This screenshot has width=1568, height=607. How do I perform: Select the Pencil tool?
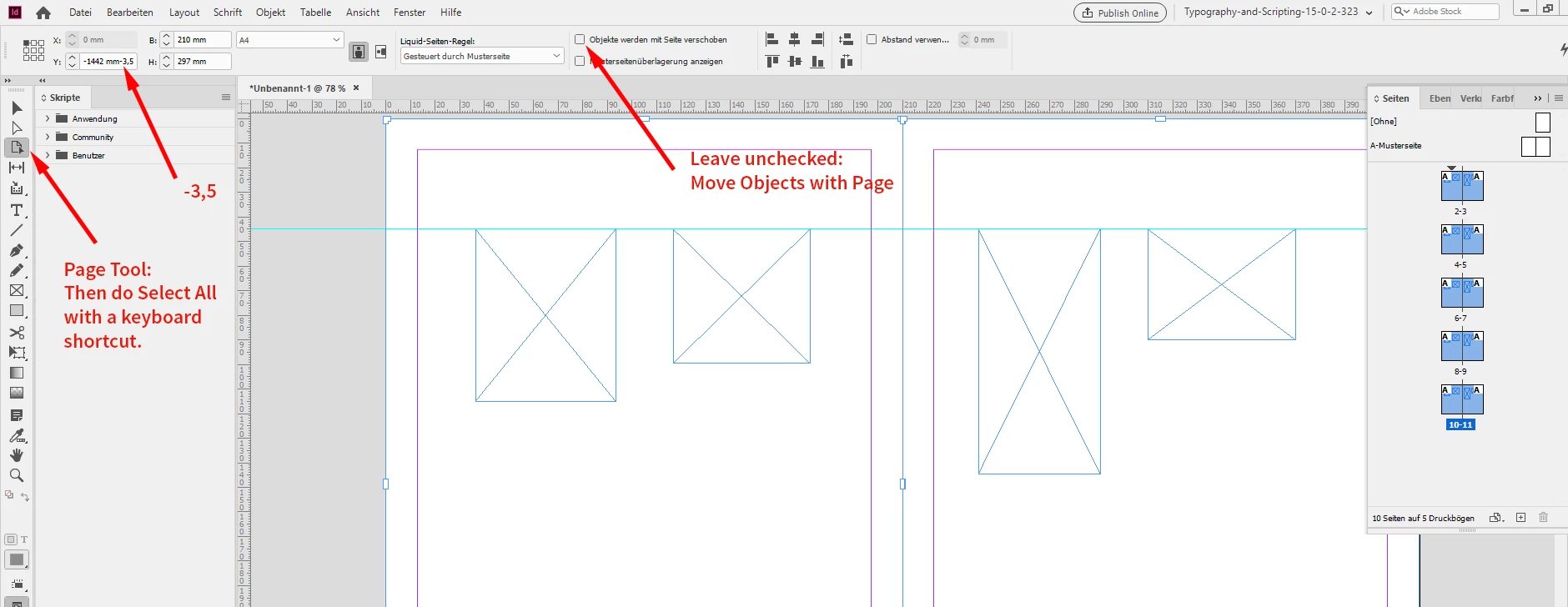point(17,270)
